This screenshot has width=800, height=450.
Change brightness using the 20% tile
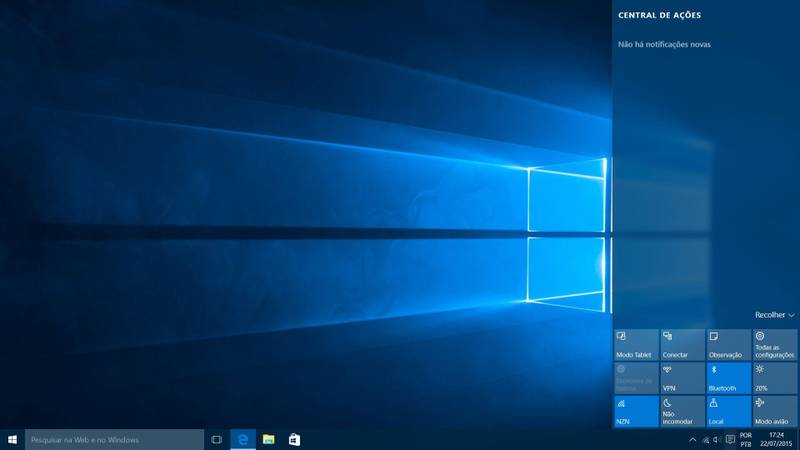click(775, 378)
